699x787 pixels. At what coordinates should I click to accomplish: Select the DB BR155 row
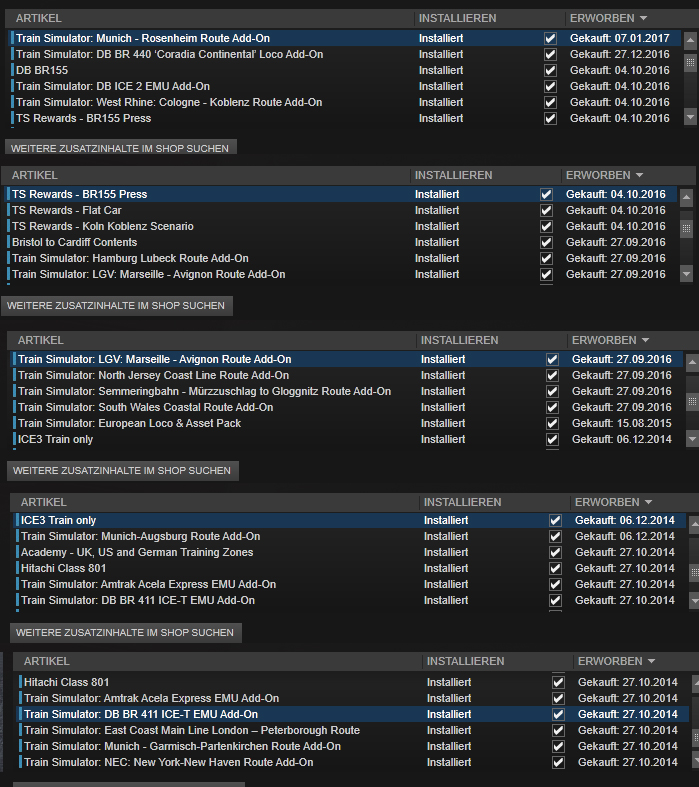click(345, 70)
